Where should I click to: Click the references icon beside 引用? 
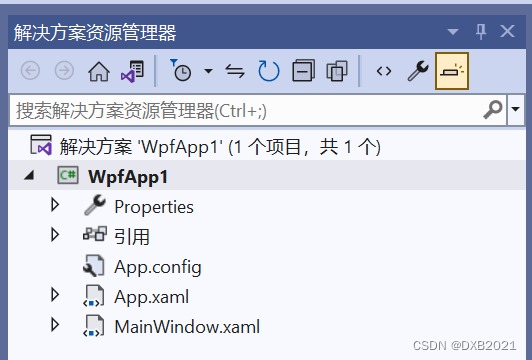pos(95,234)
